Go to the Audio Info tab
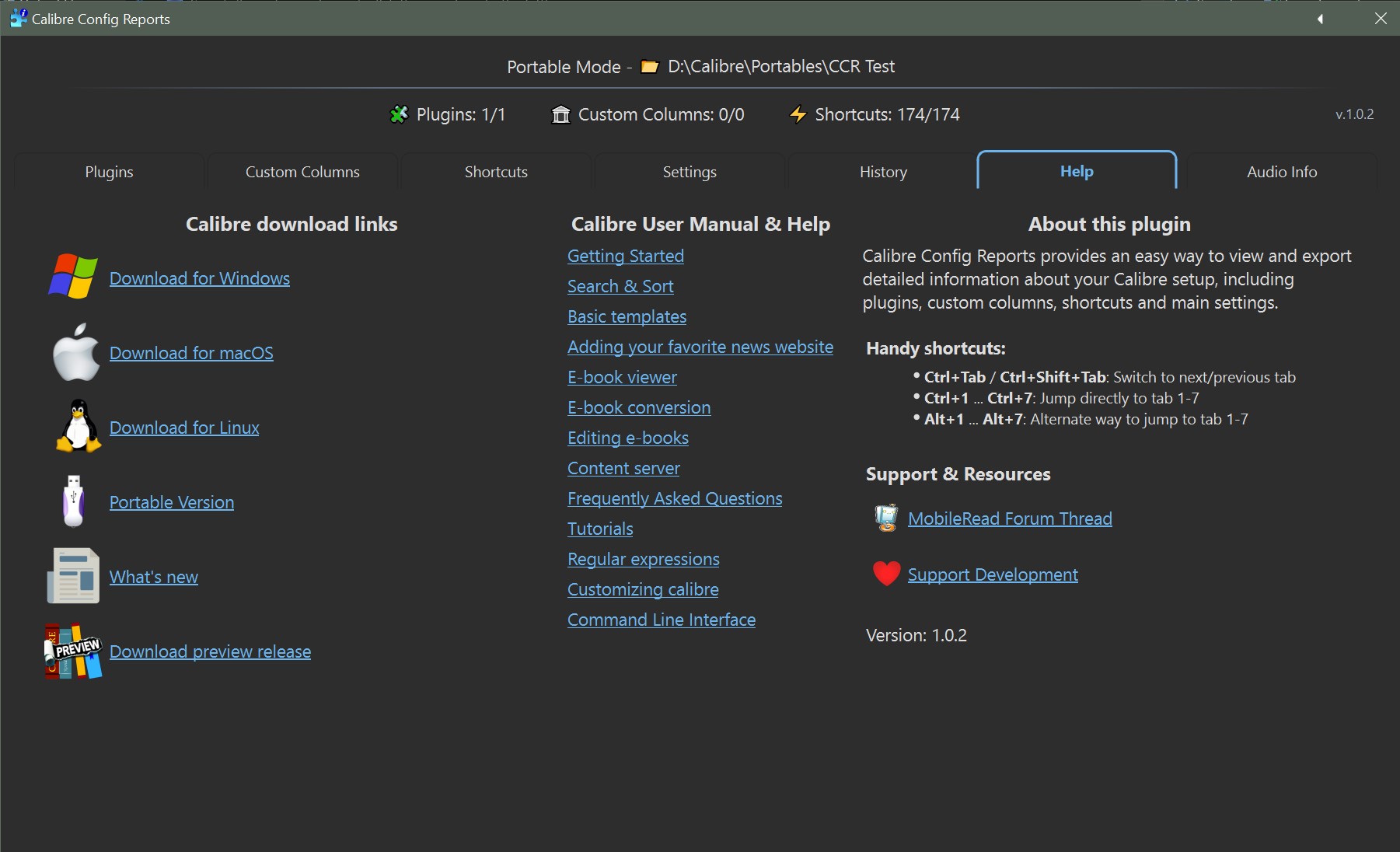The height and width of the screenshot is (852, 1400). [x=1282, y=172]
